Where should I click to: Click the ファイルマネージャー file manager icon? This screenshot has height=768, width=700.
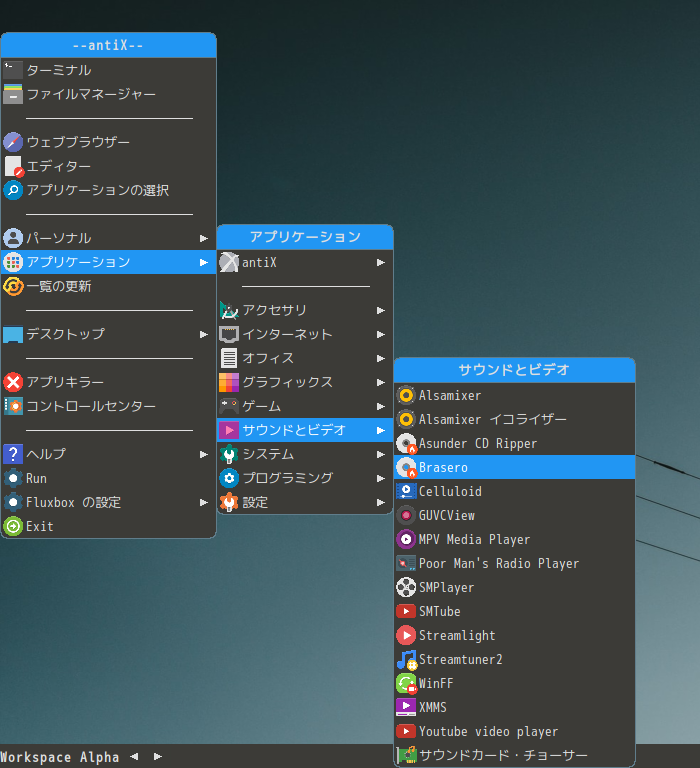pos(13,94)
